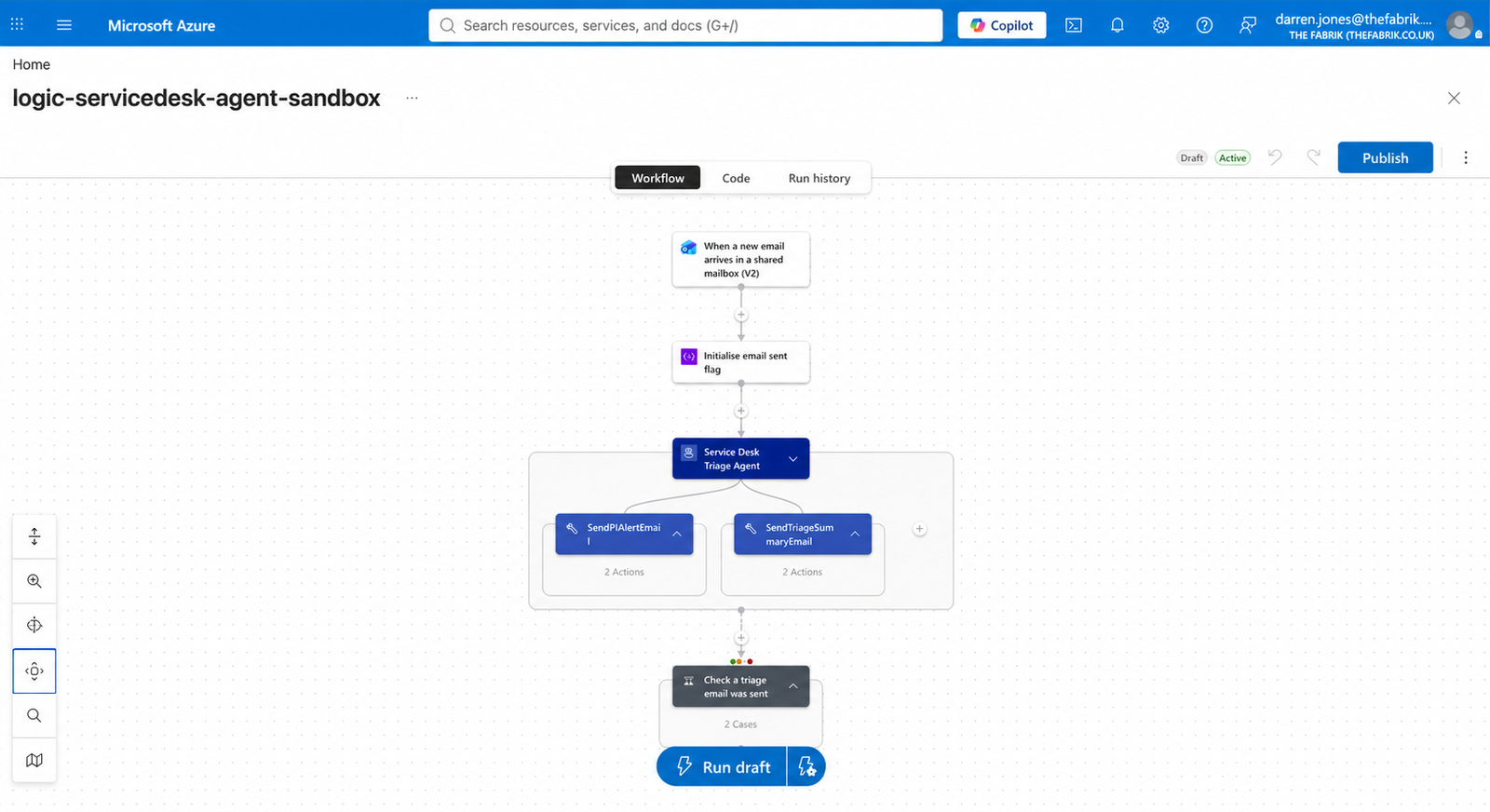Click the switch icon on Check triage node
This screenshot has height=812, width=1490.
689,681
